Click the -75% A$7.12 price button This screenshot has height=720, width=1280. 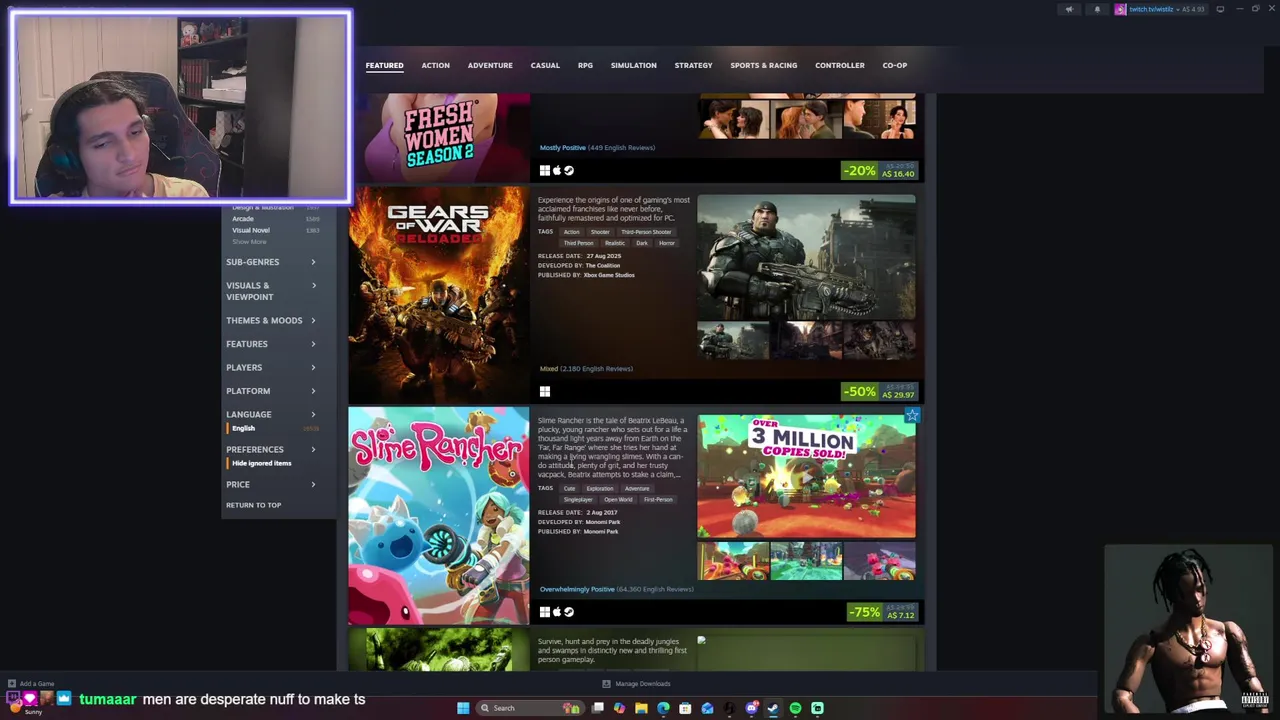(882, 612)
